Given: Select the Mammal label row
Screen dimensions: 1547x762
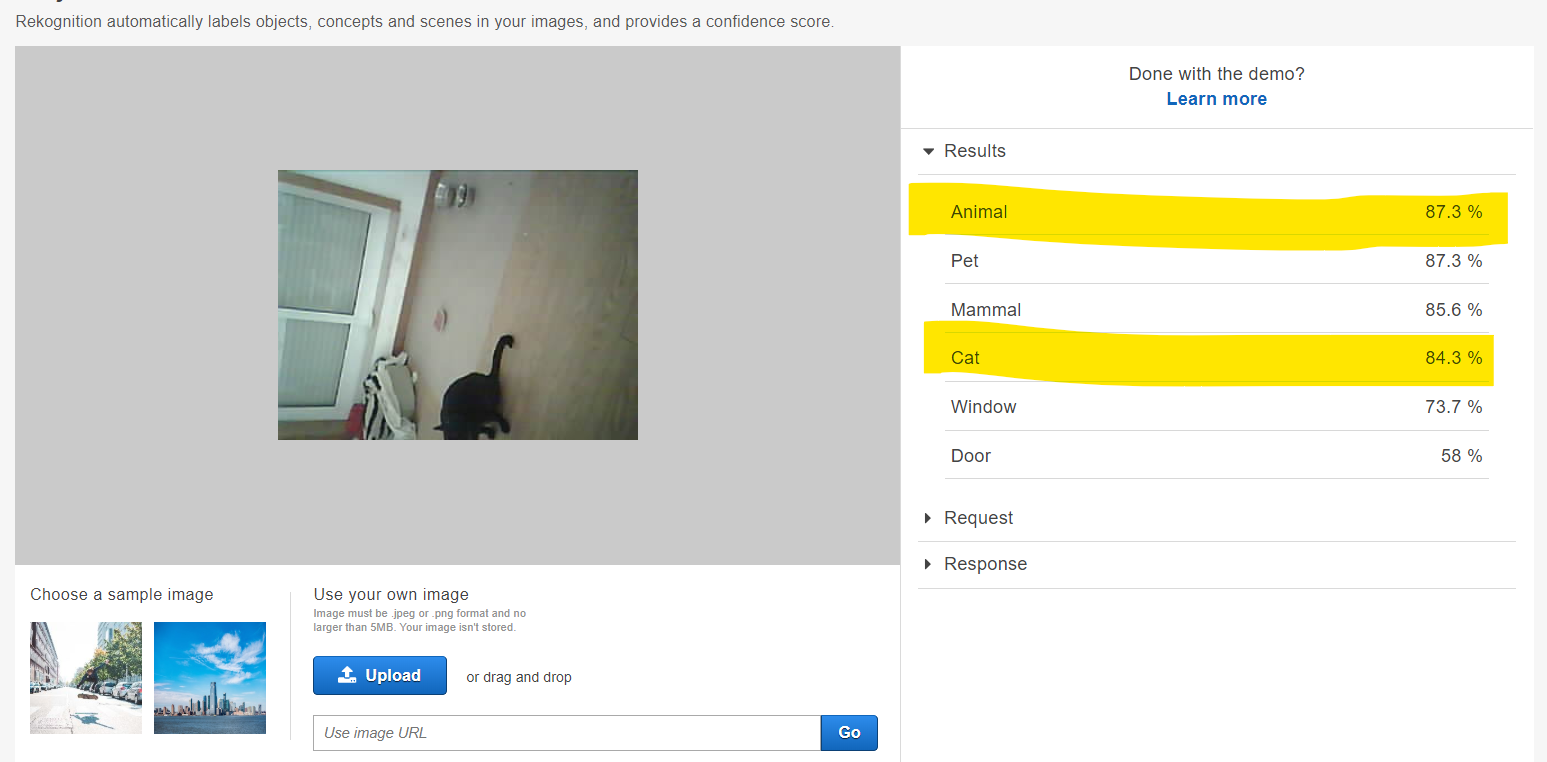Looking at the screenshot, I should coord(1216,310).
